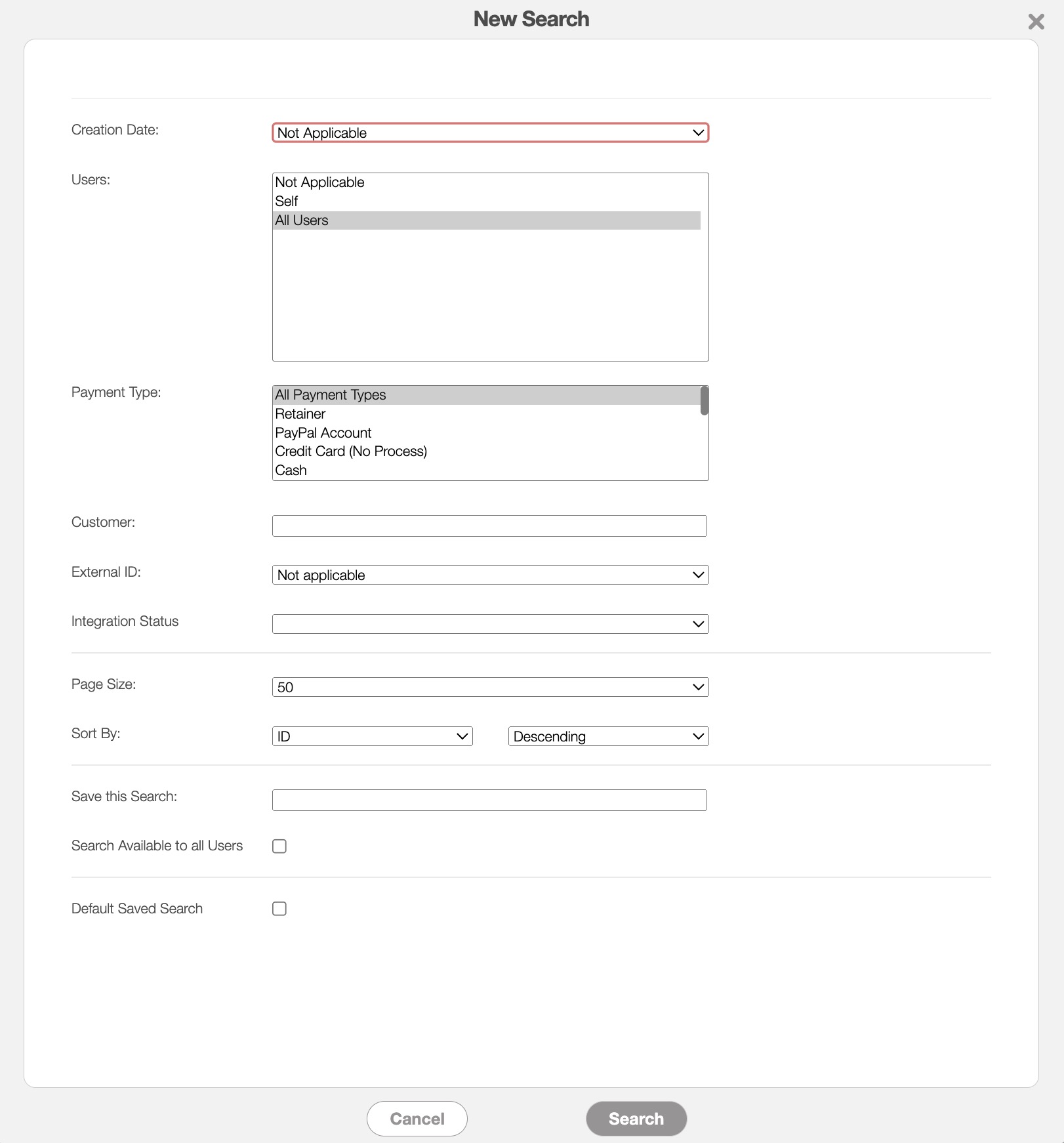Close the New Search dialog
The width and height of the screenshot is (1064, 1143).
(x=1036, y=22)
